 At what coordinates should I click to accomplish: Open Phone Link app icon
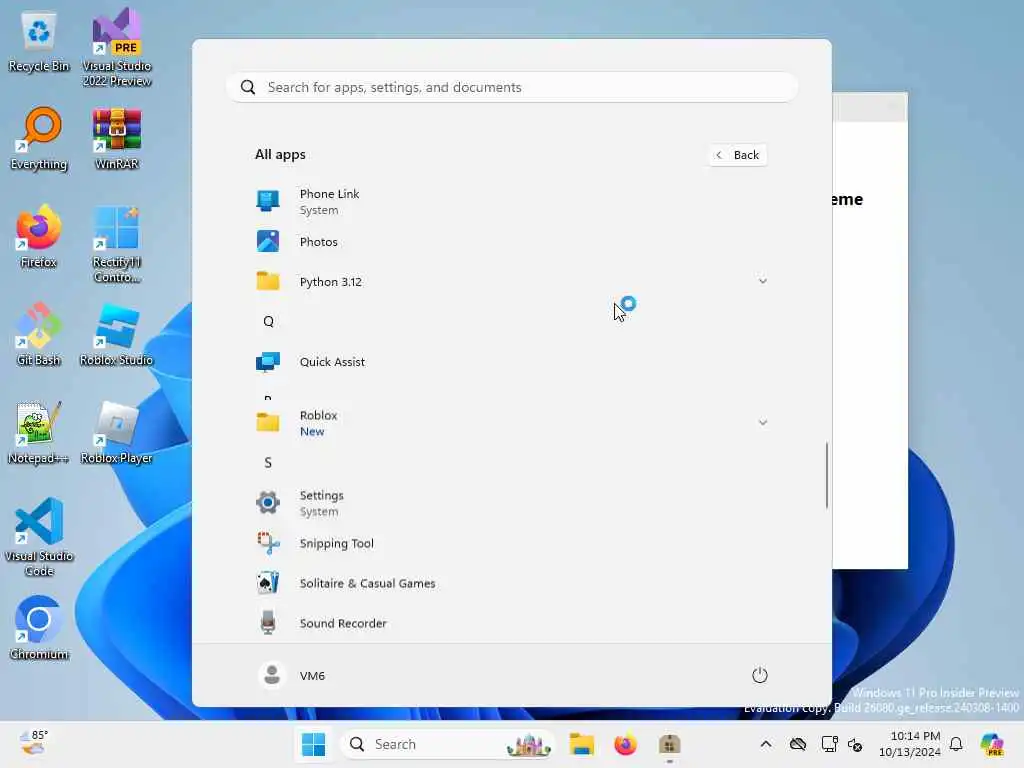click(x=268, y=201)
